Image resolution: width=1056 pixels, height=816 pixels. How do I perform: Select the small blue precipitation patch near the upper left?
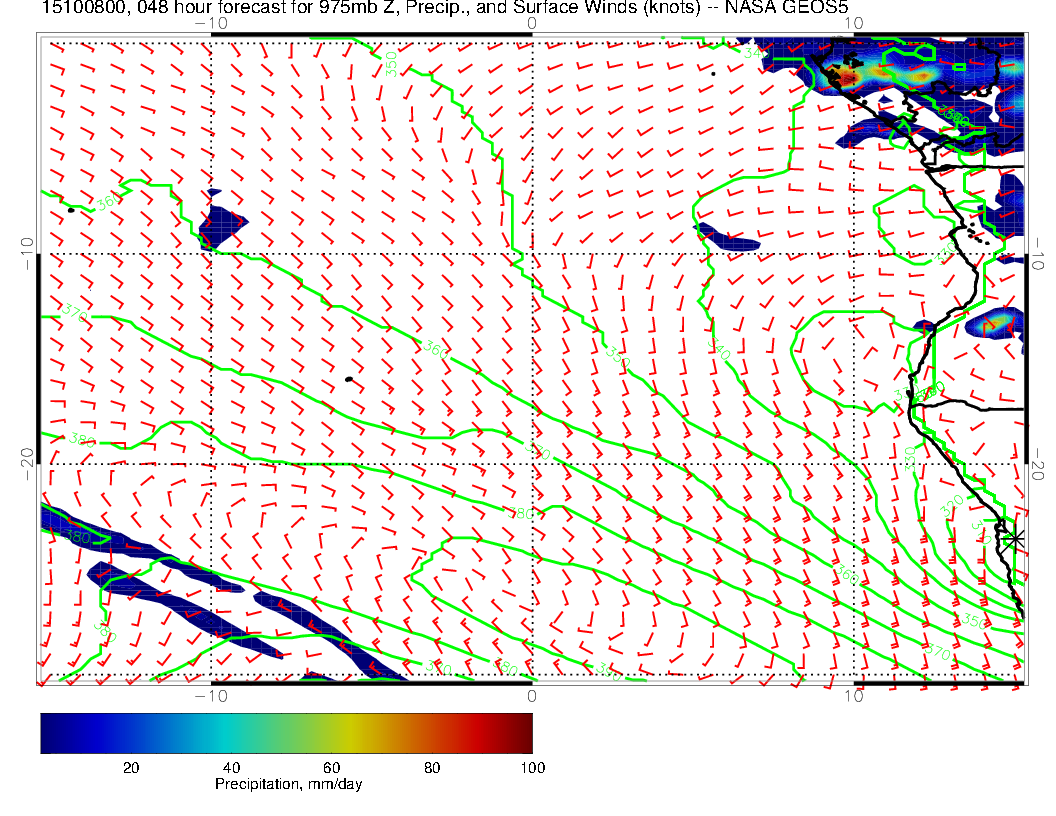click(221, 224)
